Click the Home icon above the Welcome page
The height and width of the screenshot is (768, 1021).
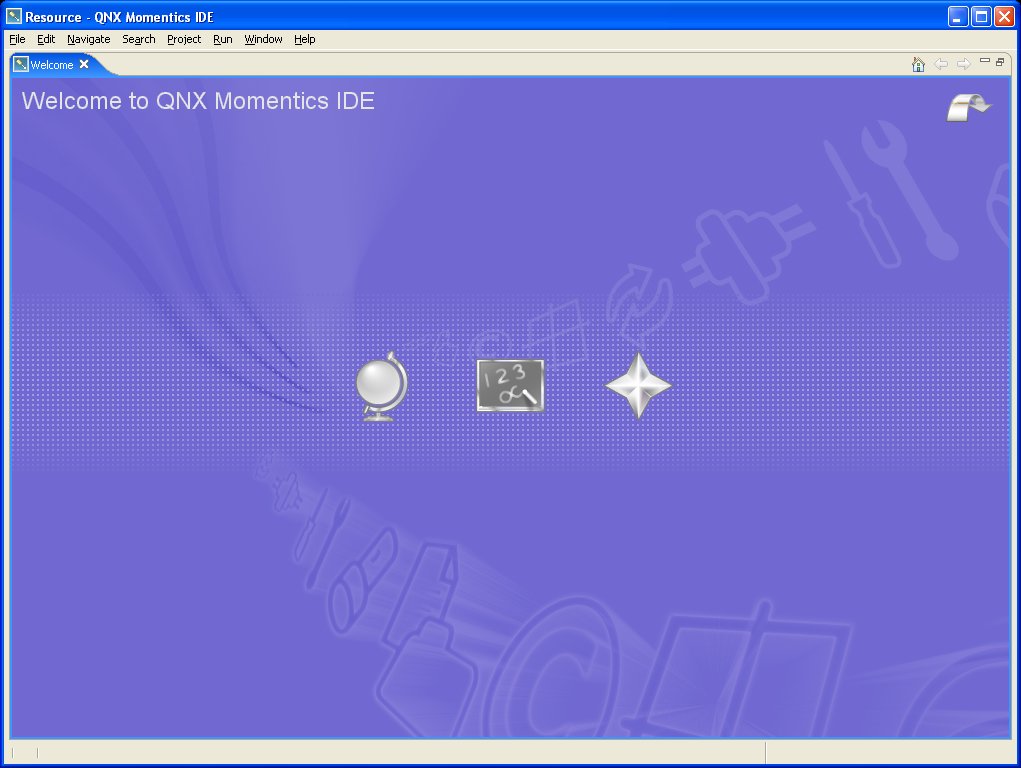click(x=918, y=63)
